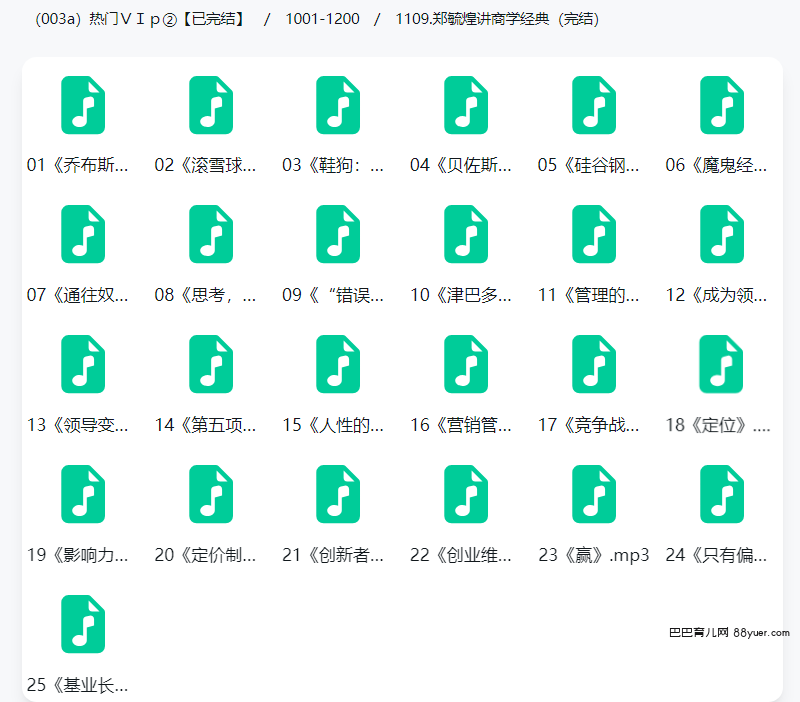Select file name 18《定位》....
Screen dimensions: 800x702
click(718, 425)
